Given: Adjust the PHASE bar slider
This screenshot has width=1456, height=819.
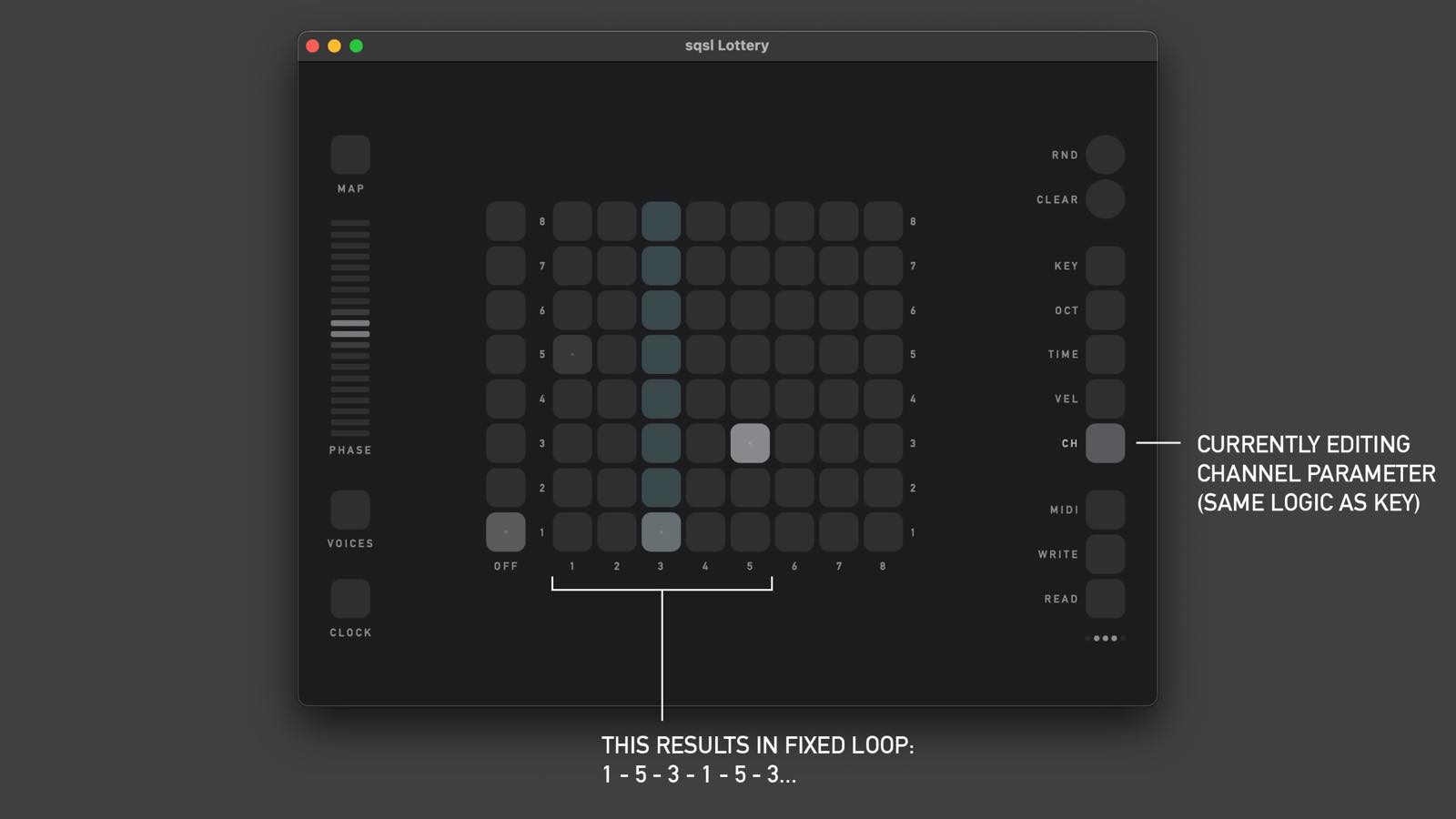Looking at the screenshot, I should pos(350,328).
